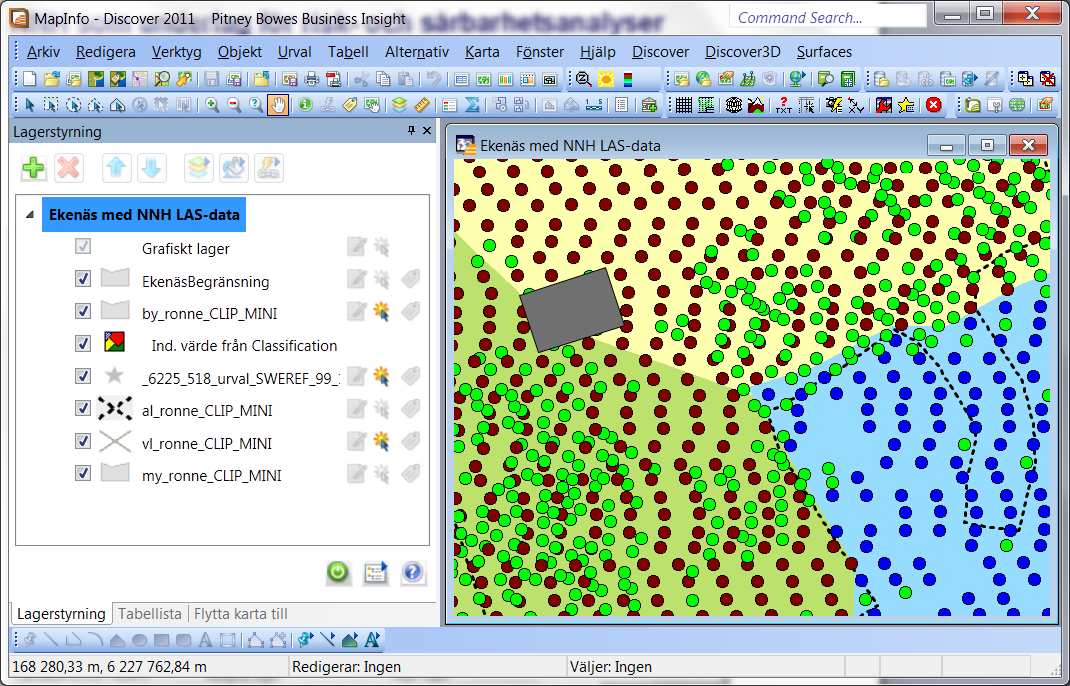Click the vl_ronne_CLIP_MINI line style swatch
1070x686 pixels.
[x=115, y=442]
